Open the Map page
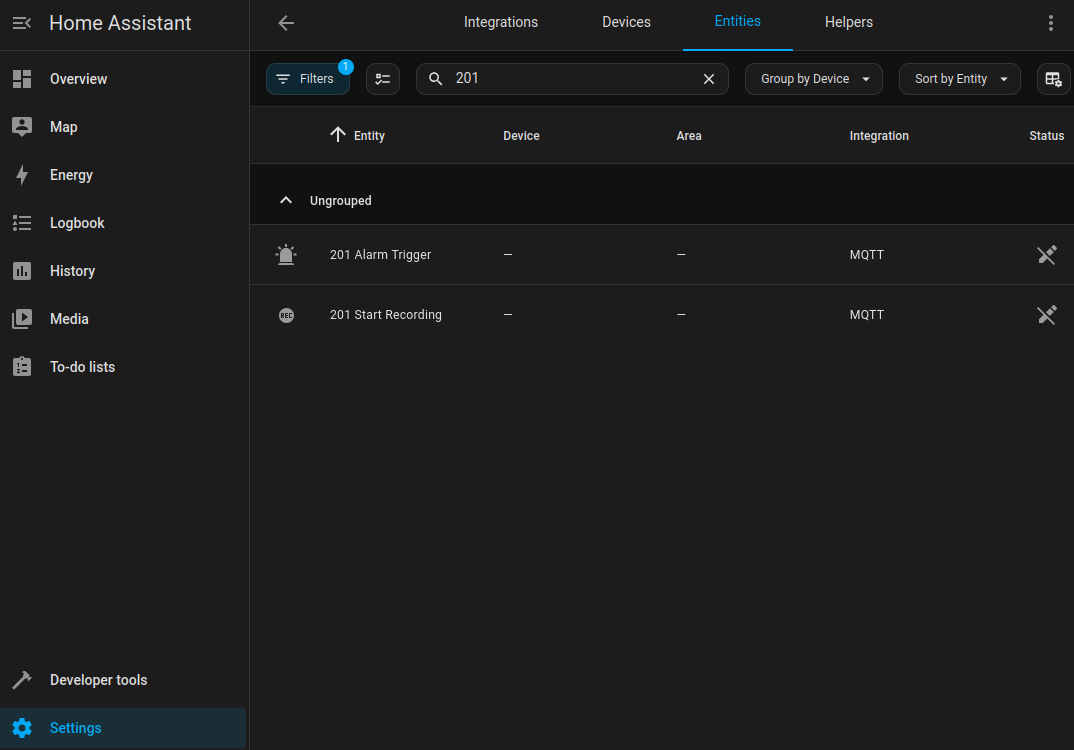 click(x=123, y=127)
